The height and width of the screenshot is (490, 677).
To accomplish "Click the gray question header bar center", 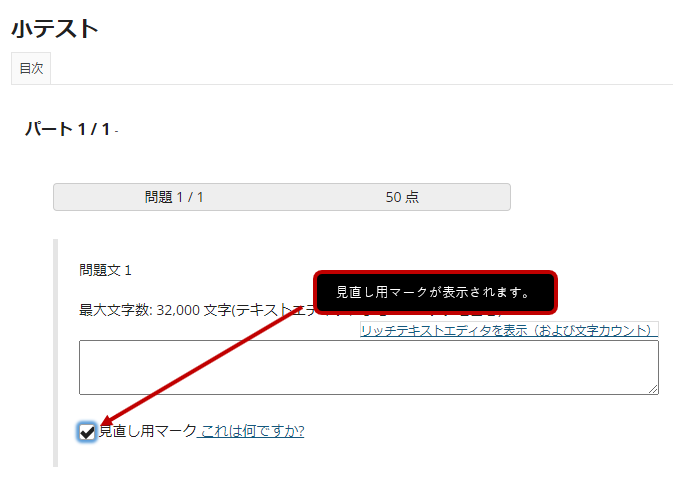I will pyautogui.click(x=282, y=197).
